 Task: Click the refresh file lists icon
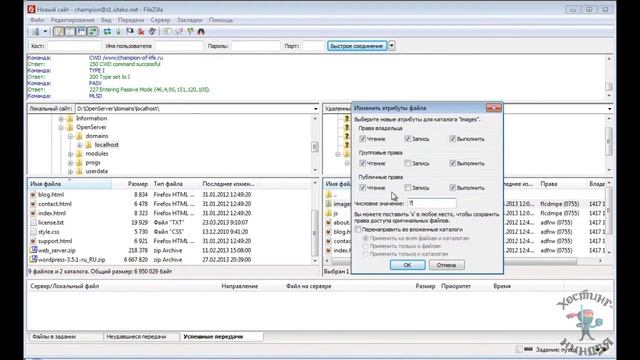[107, 31]
